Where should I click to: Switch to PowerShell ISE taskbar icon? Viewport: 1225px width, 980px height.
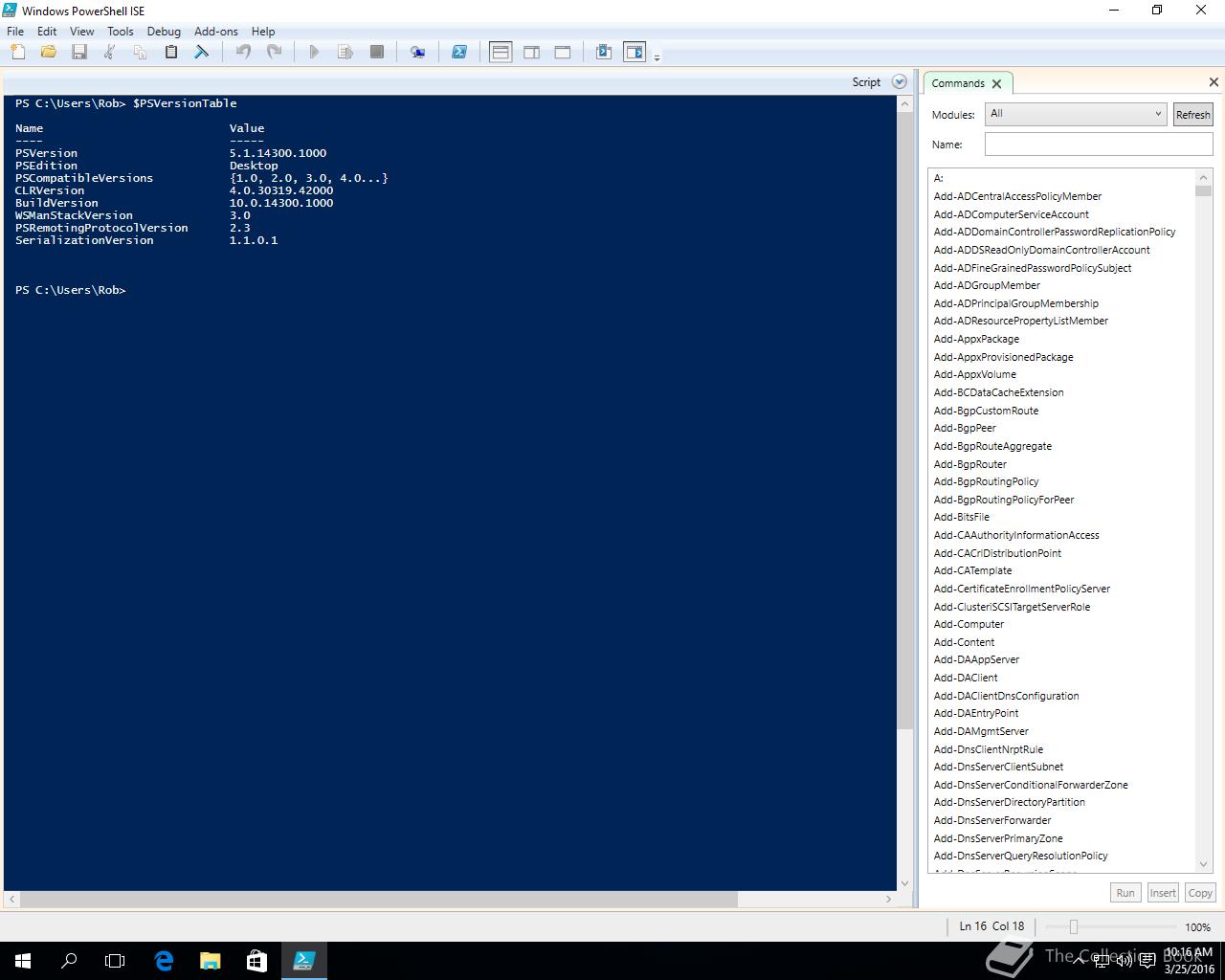[x=303, y=961]
